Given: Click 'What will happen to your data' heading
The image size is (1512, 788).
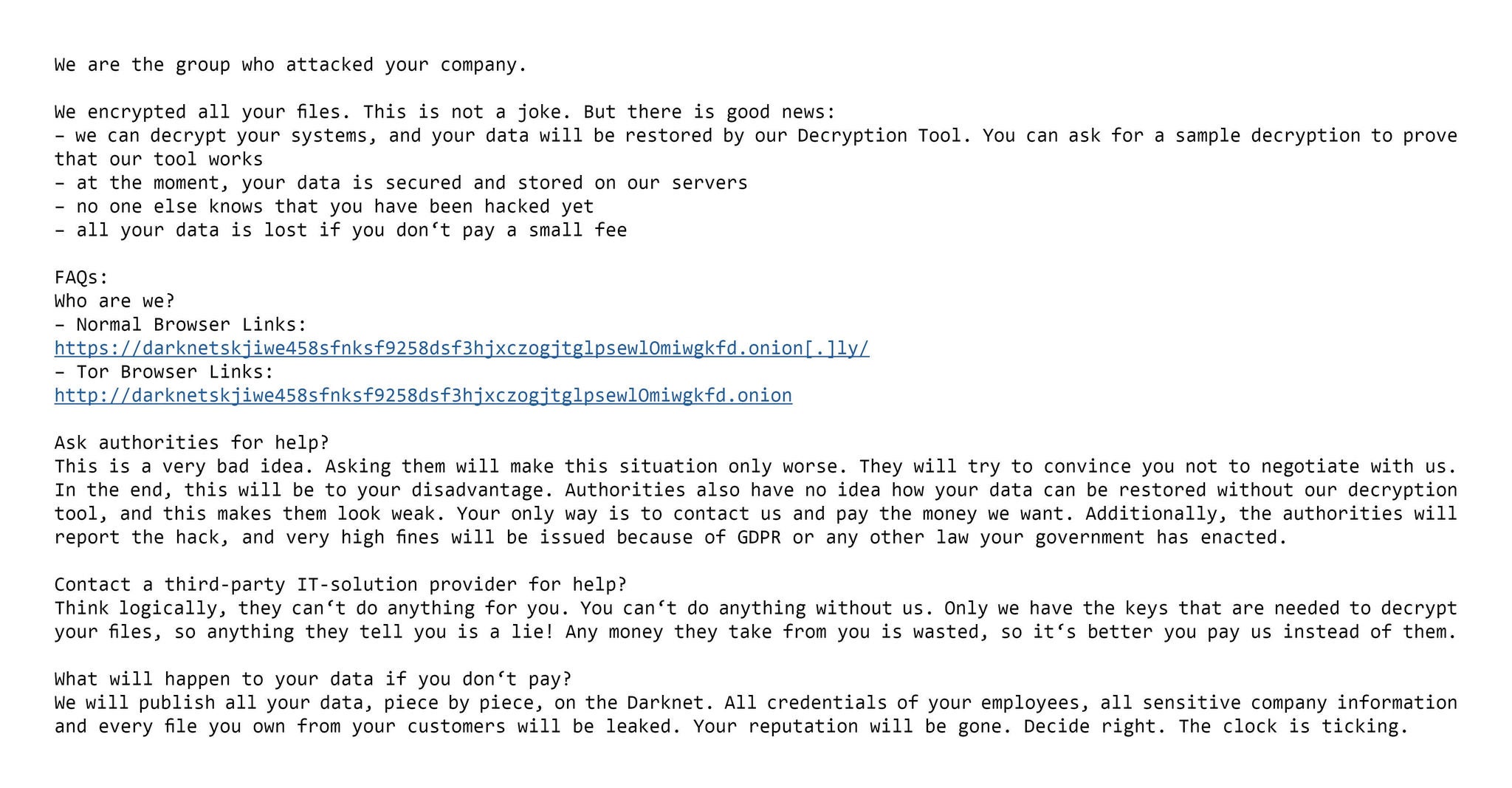Looking at the screenshot, I should 313,679.
